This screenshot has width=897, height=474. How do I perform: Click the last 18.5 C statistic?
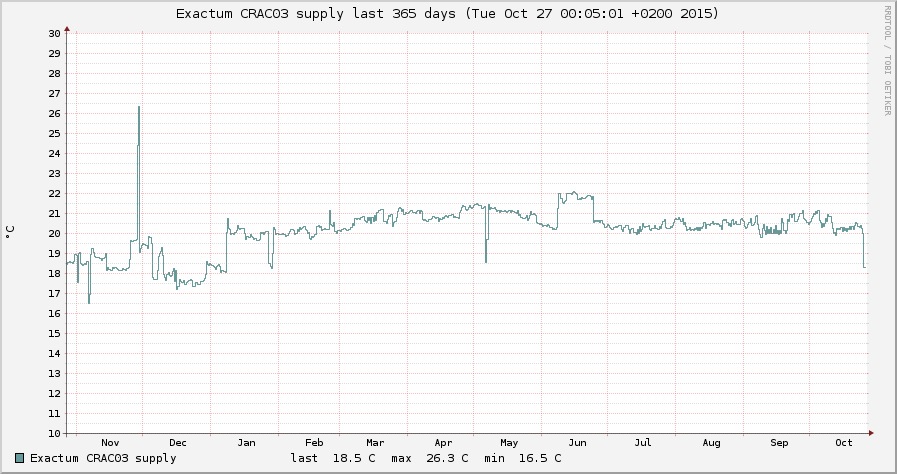333,458
